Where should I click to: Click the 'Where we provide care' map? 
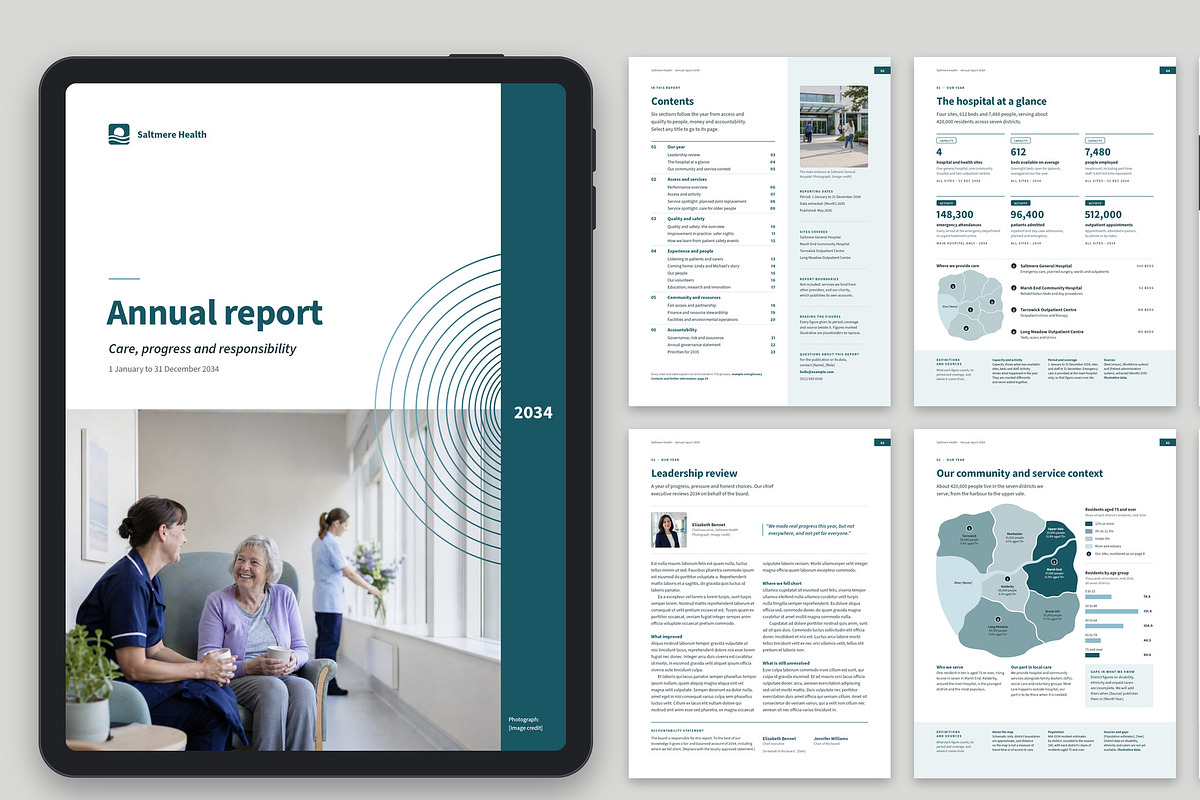971,305
